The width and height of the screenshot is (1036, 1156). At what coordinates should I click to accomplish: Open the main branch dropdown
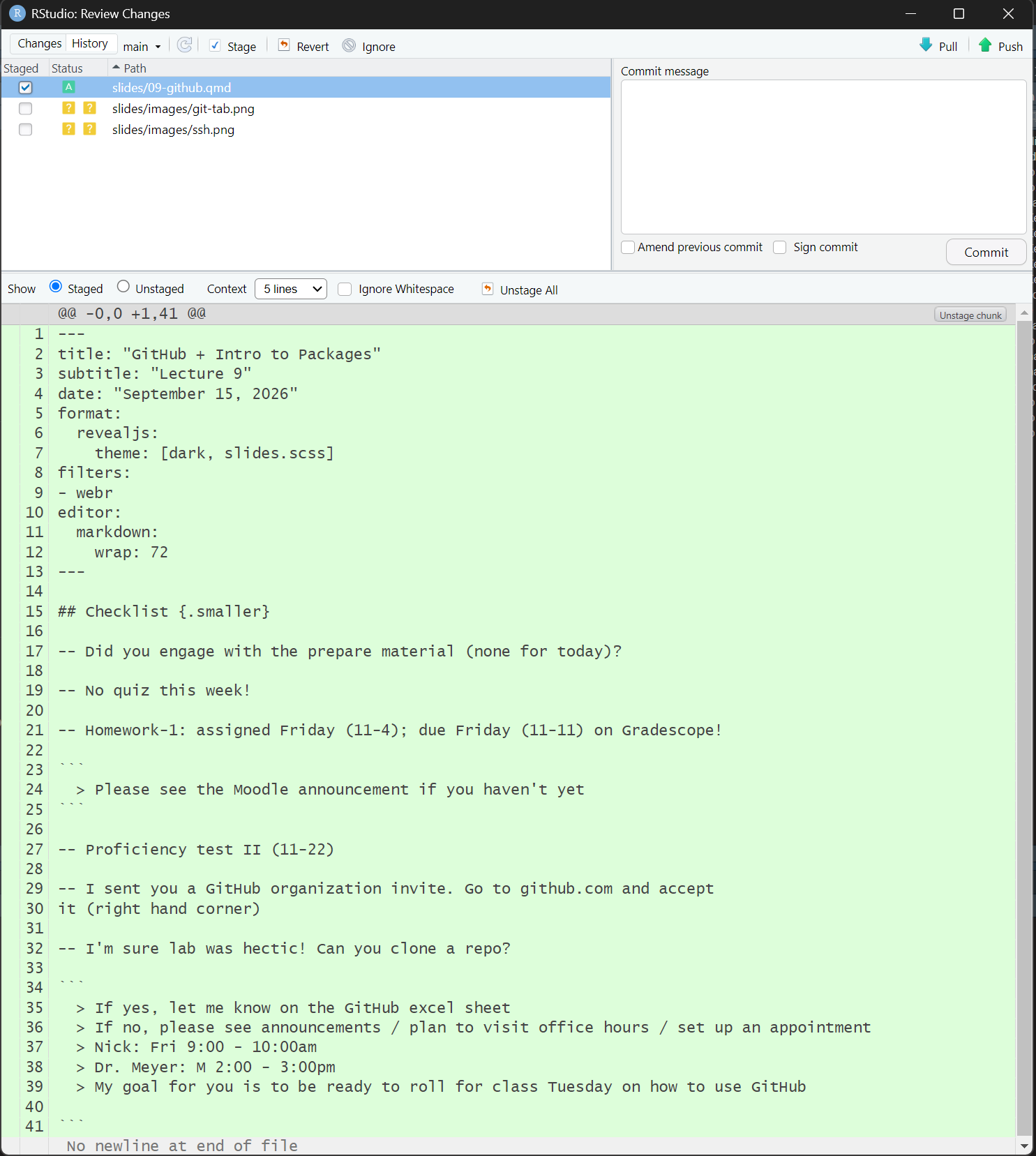click(x=142, y=47)
